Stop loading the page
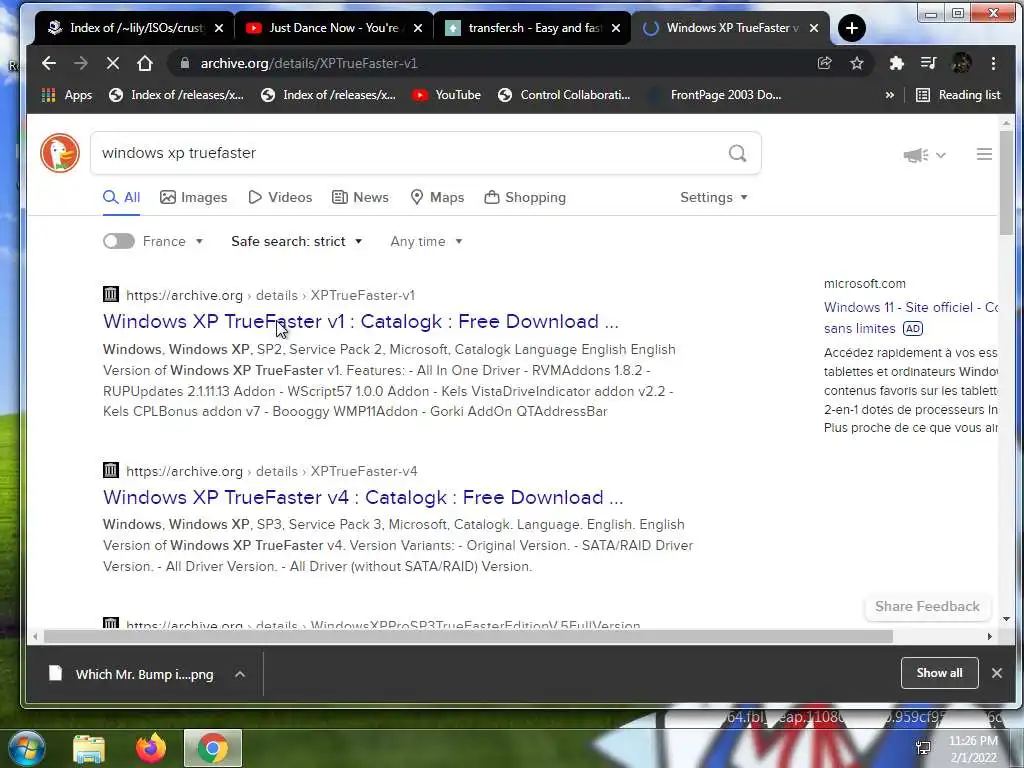Image resolution: width=1024 pixels, height=768 pixels. (x=112, y=63)
